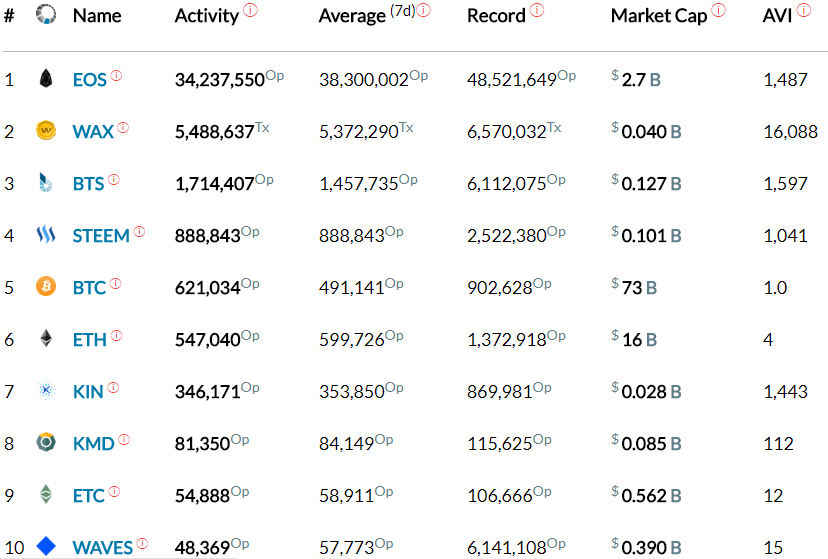828x559 pixels.
Task: Click info icon beside WAX name
Action: [x=123, y=127]
